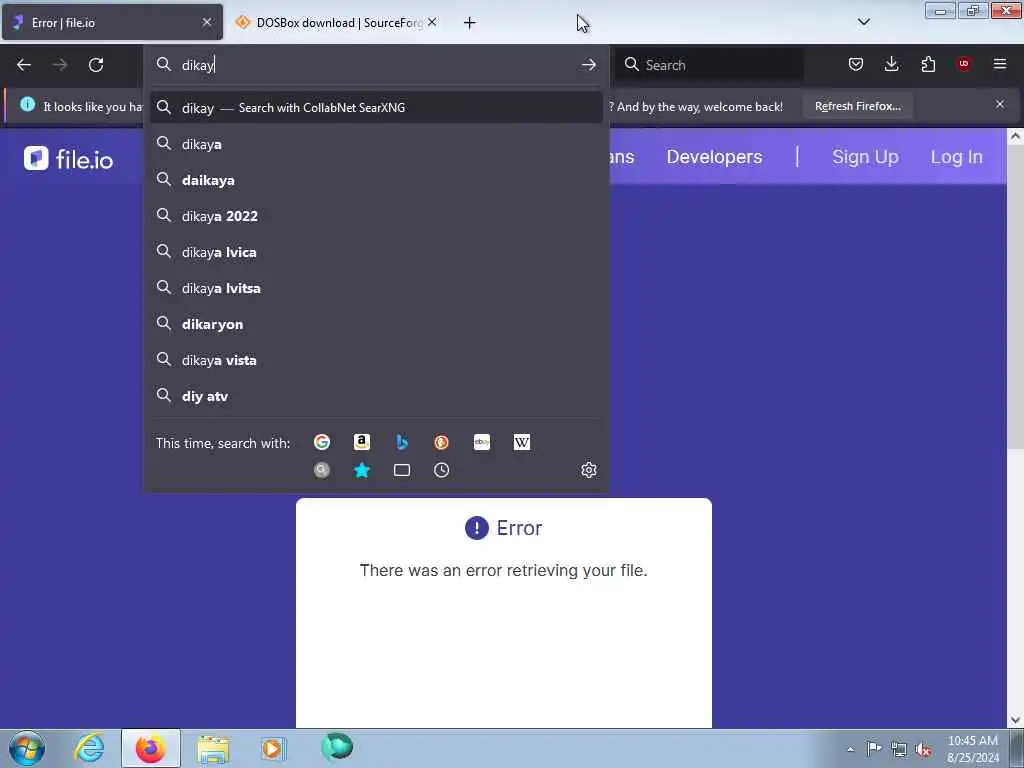Open Windows Explorer folder on taskbar
This screenshot has width=1024, height=768.
tap(213, 748)
